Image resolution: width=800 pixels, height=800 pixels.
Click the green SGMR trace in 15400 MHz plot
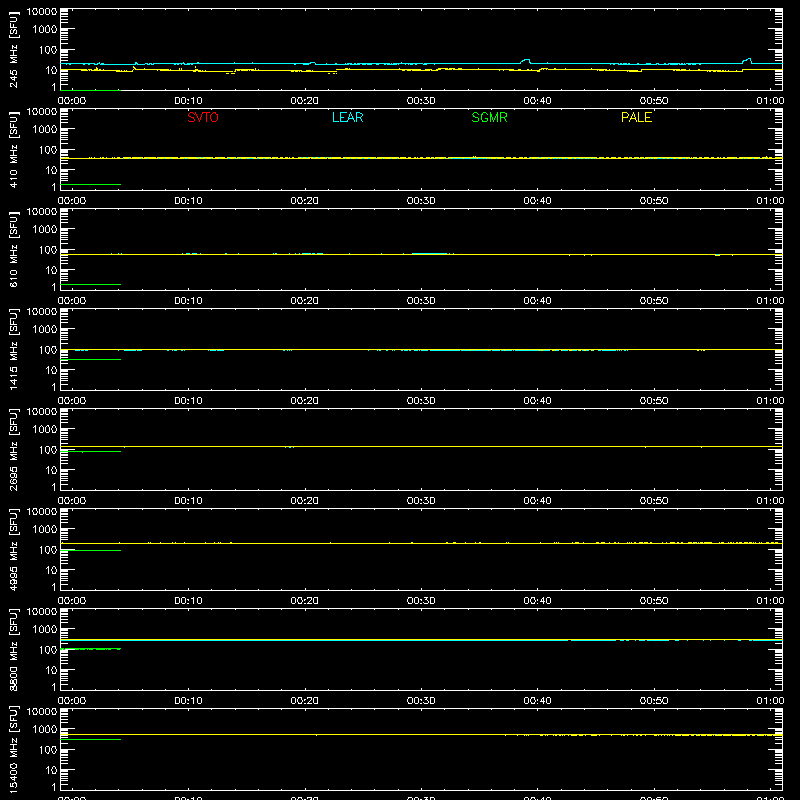coord(91,739)
